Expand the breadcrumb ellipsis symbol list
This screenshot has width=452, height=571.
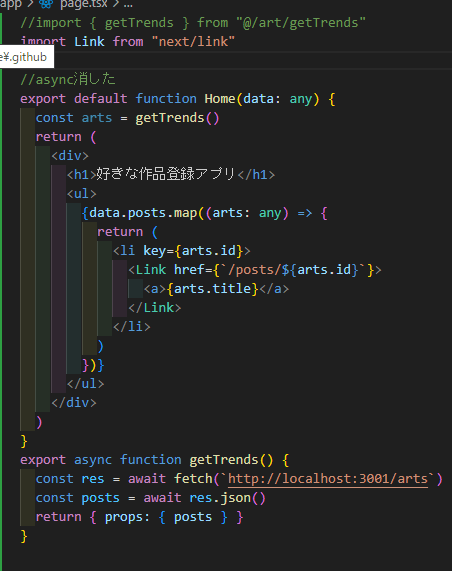[128, 4]
